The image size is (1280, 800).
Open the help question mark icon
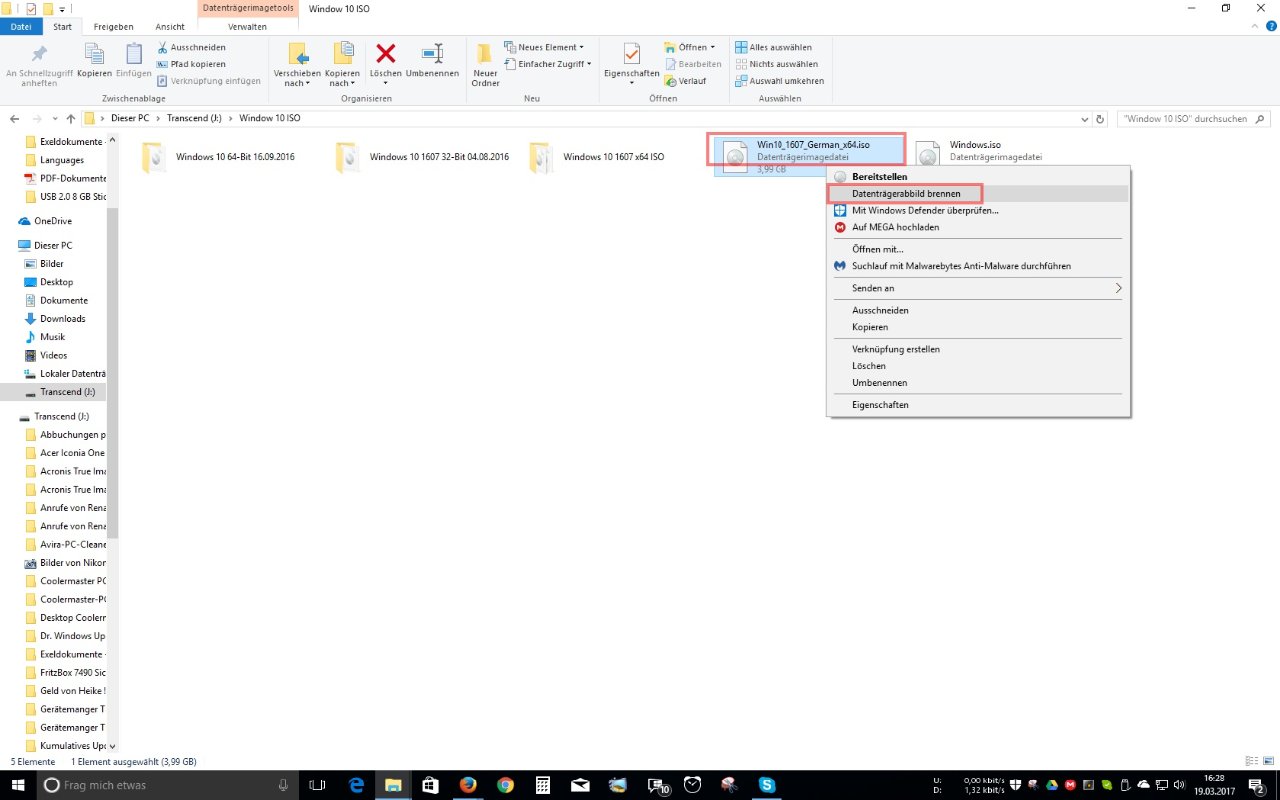tap(1270, 26)
